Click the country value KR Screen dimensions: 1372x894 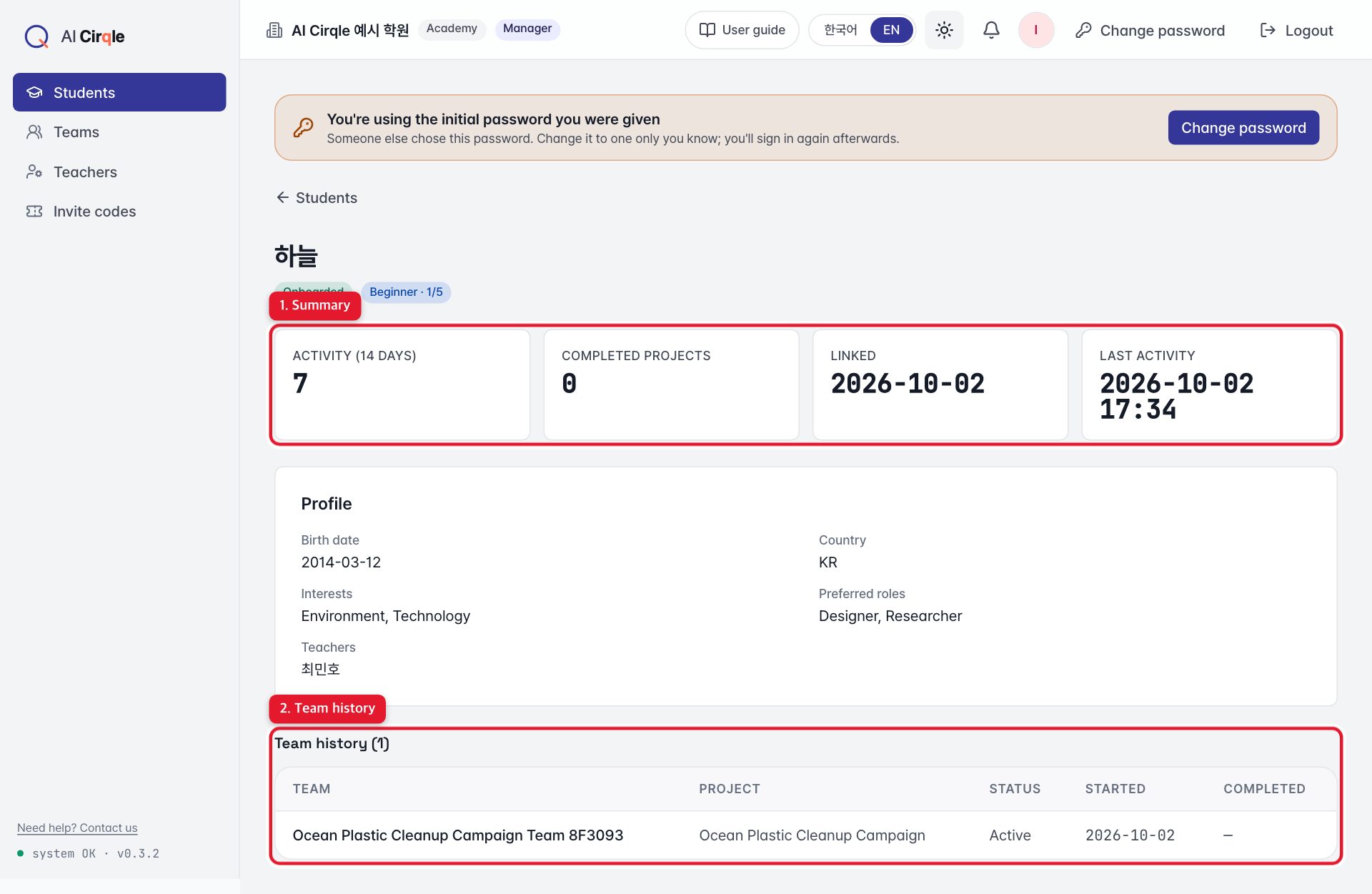[x=828, y=562]
